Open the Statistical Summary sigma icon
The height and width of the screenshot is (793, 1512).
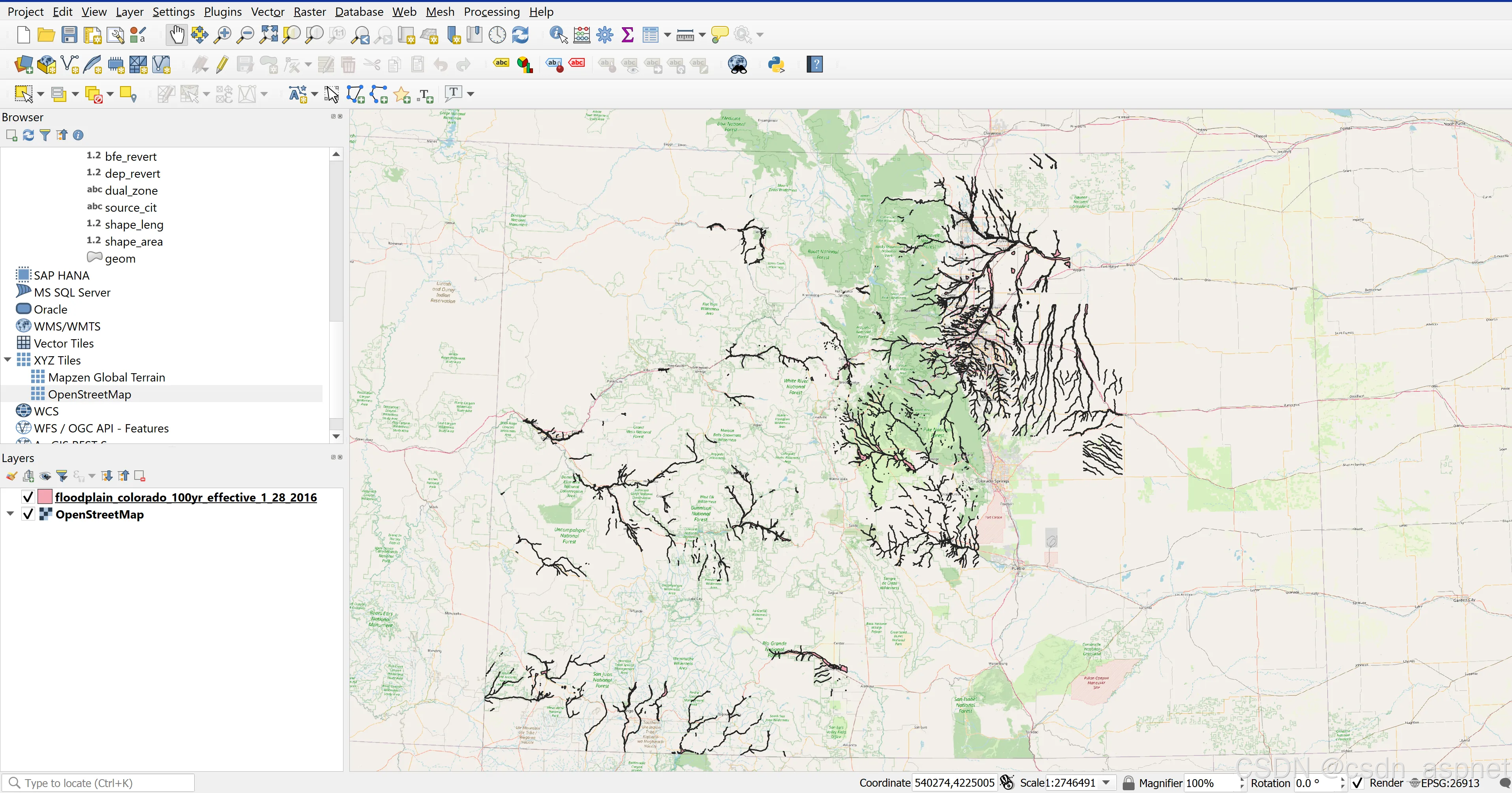(627, 35)
